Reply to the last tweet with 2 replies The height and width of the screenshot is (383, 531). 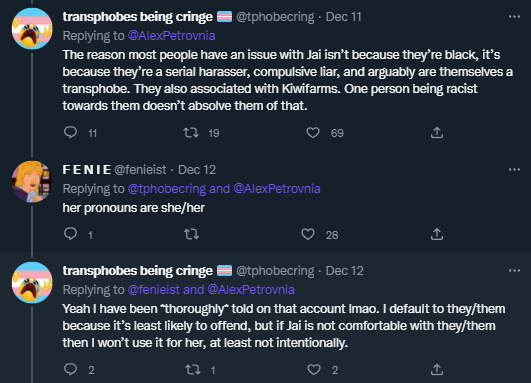click(x=70, y=369)
